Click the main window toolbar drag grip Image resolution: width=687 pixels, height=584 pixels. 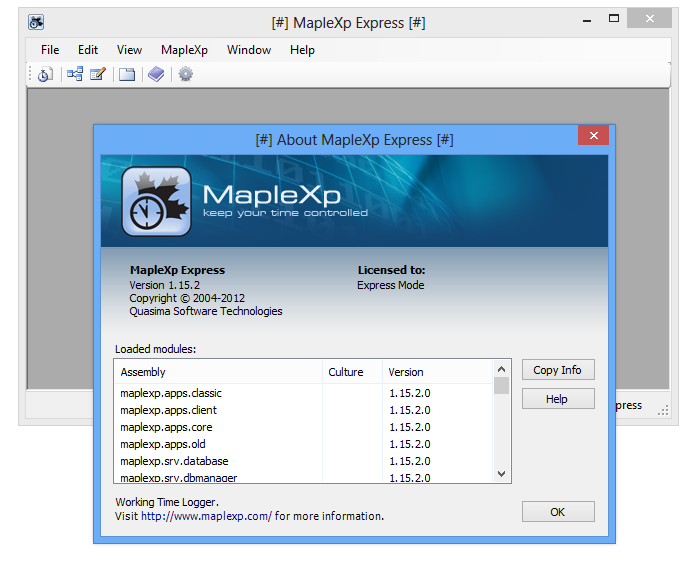point(30,74)
